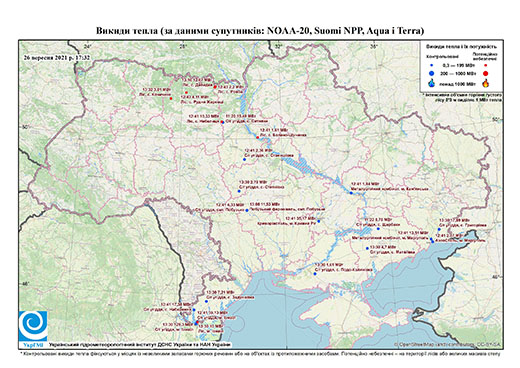Click red marker labeled 13:32 3,81 MW
This screenshot has height=368, width=520.
(x=171, y=98)
